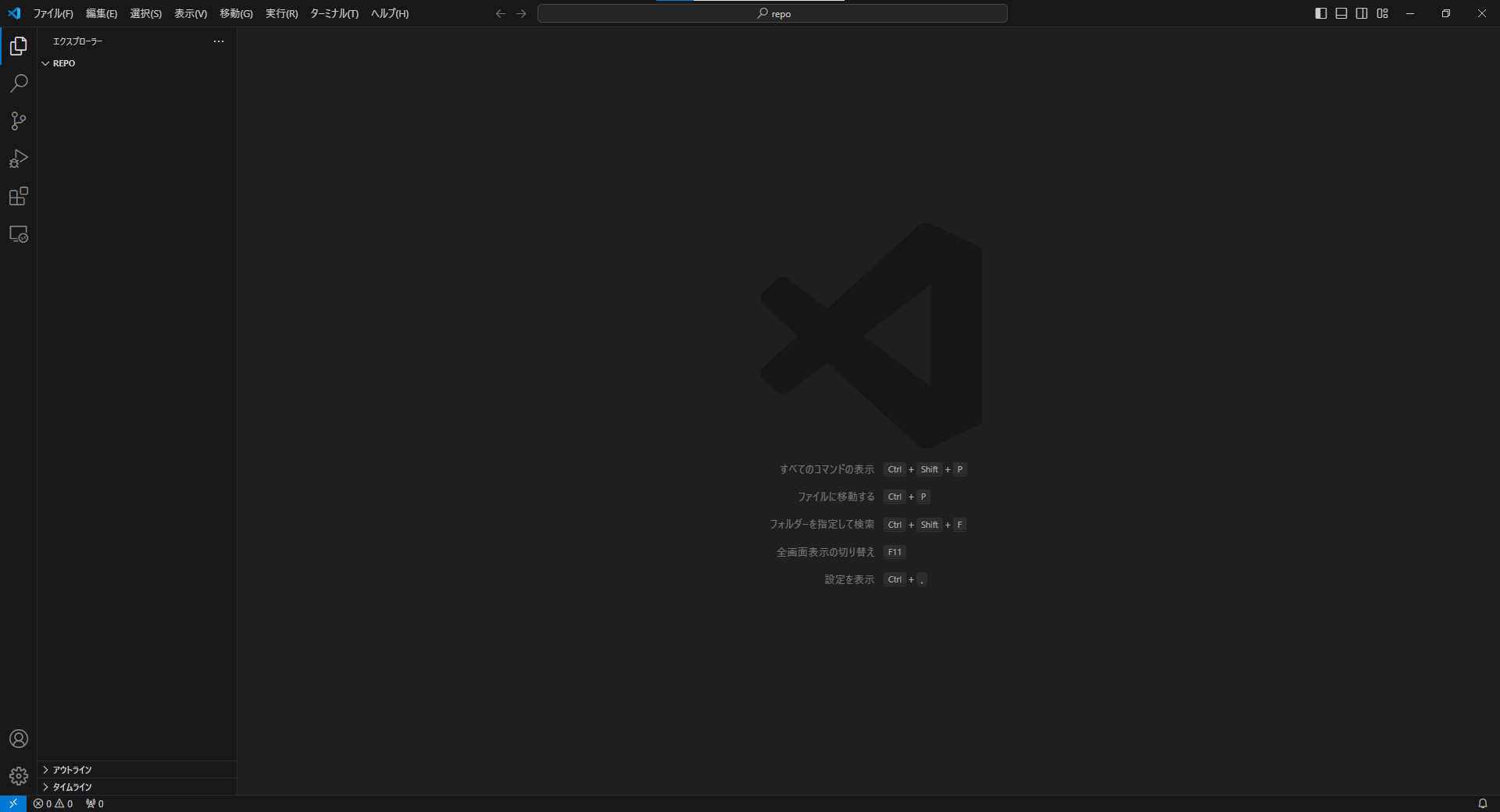Click the repo command center search box

(773, 13)
